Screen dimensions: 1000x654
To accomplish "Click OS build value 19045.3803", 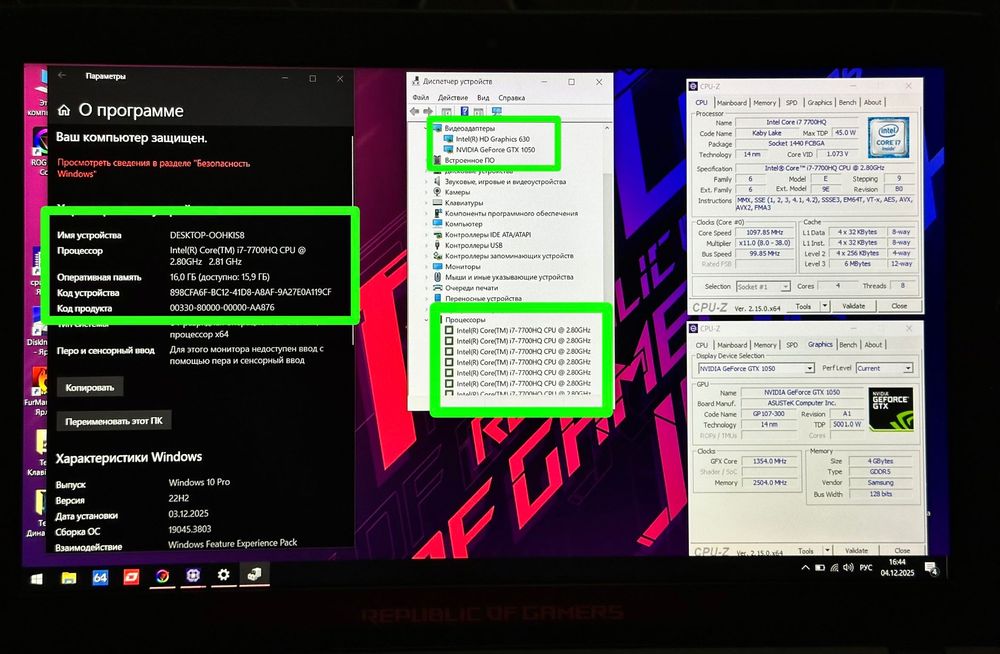I will click(x=189, y=529).
